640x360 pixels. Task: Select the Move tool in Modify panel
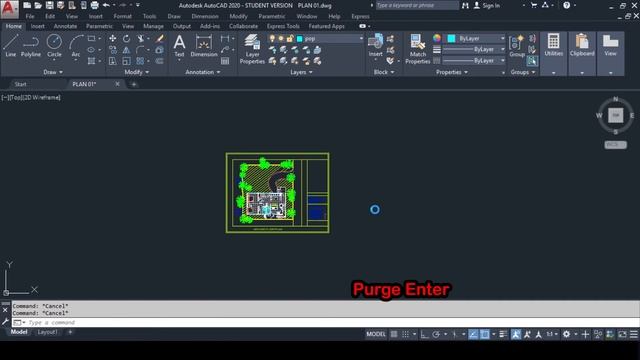point(113,38)
